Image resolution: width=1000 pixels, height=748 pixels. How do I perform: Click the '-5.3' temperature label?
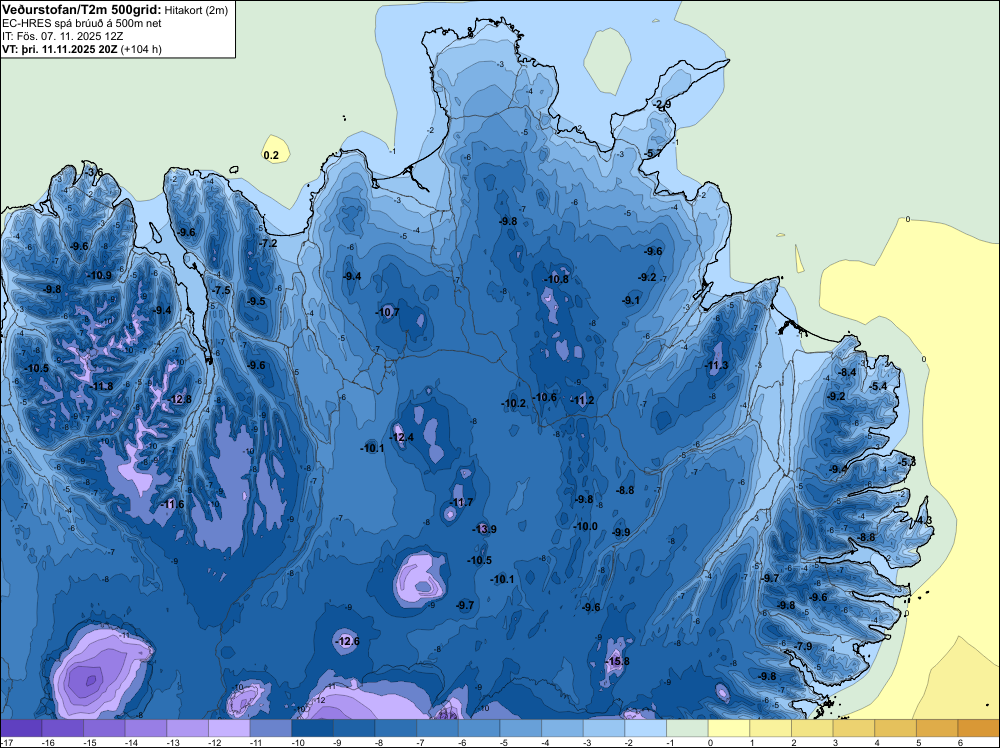point(907,462)
